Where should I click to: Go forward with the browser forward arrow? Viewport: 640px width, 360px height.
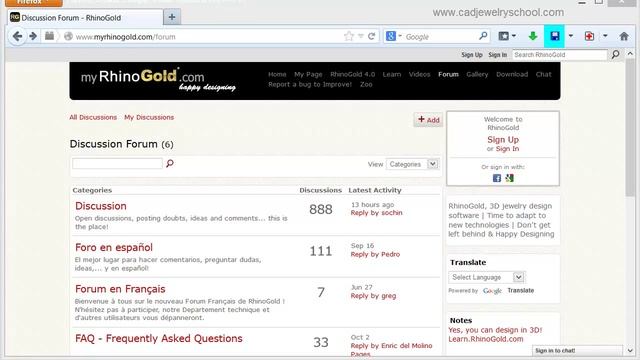(x=33, y=36)
